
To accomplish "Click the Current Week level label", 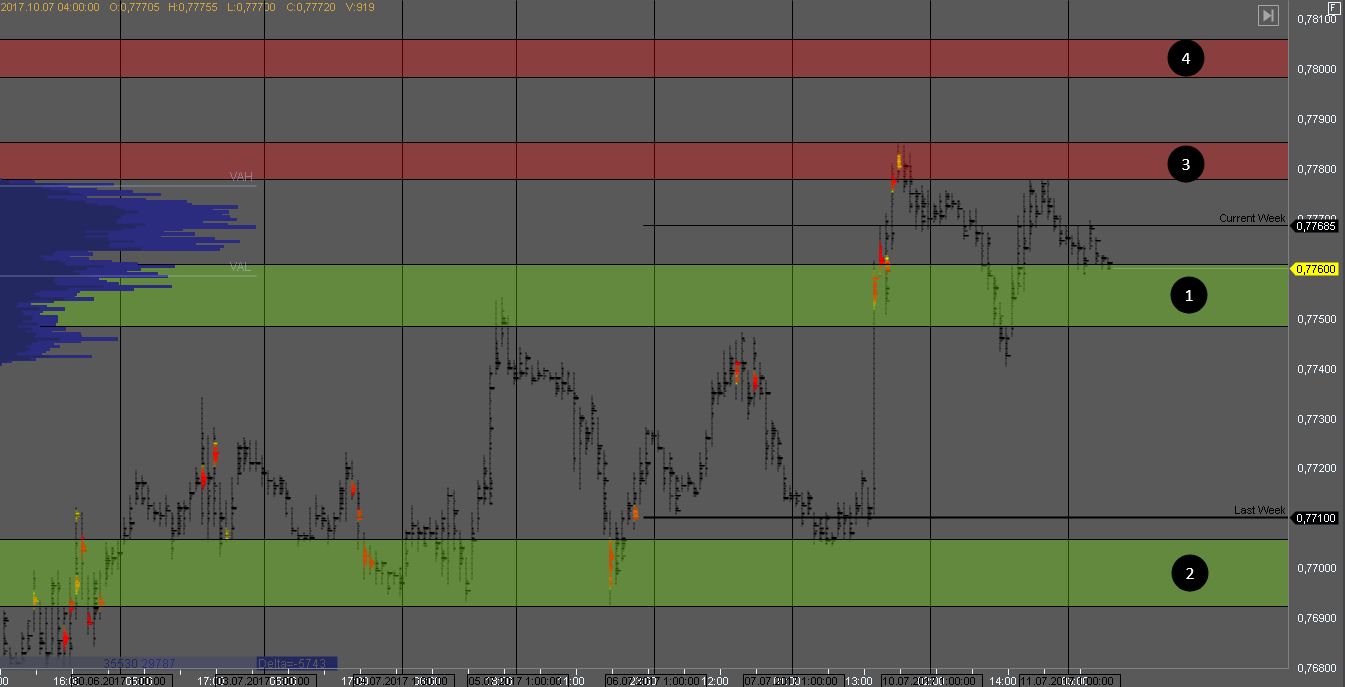I will coord(1252,218).
